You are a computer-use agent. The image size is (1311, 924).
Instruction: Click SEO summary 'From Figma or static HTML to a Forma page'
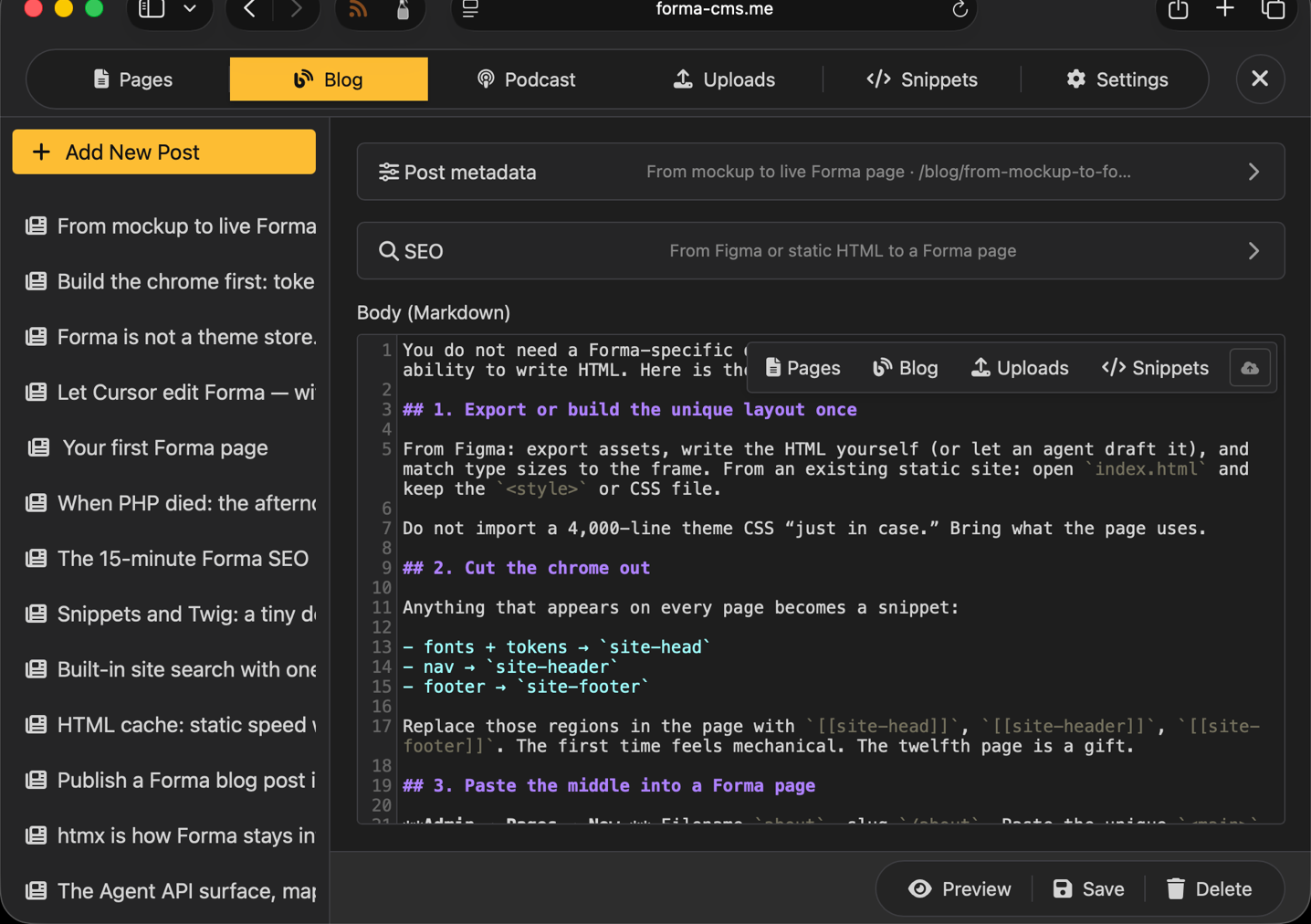click(843, 251)
